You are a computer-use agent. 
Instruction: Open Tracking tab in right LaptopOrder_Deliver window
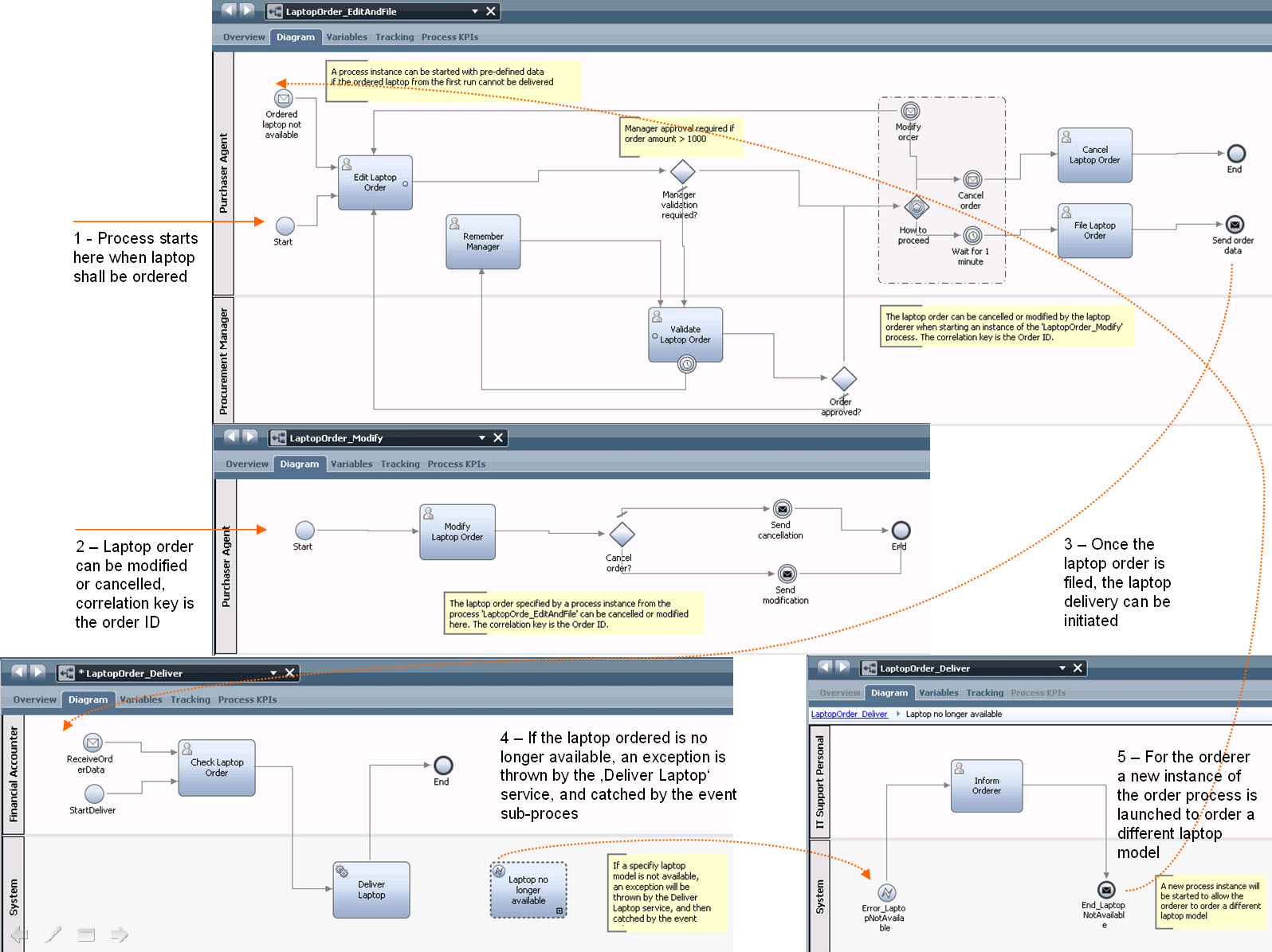pyautogui.click(x=985, y=692)
